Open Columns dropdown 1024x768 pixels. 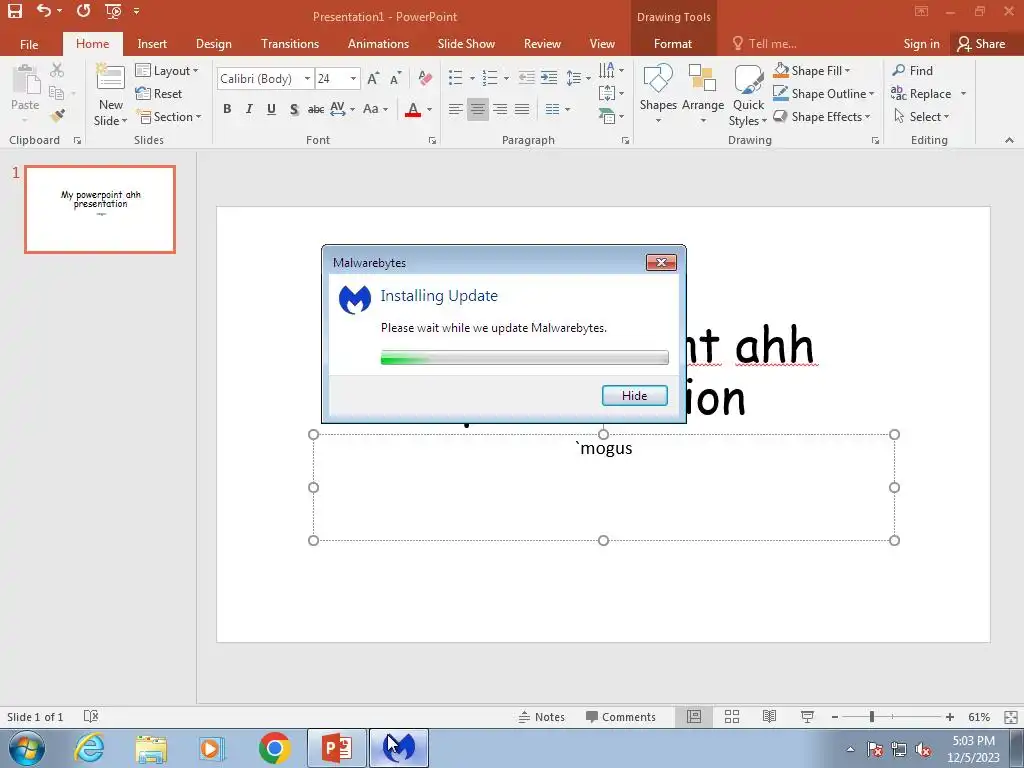[x=558, y=109]
